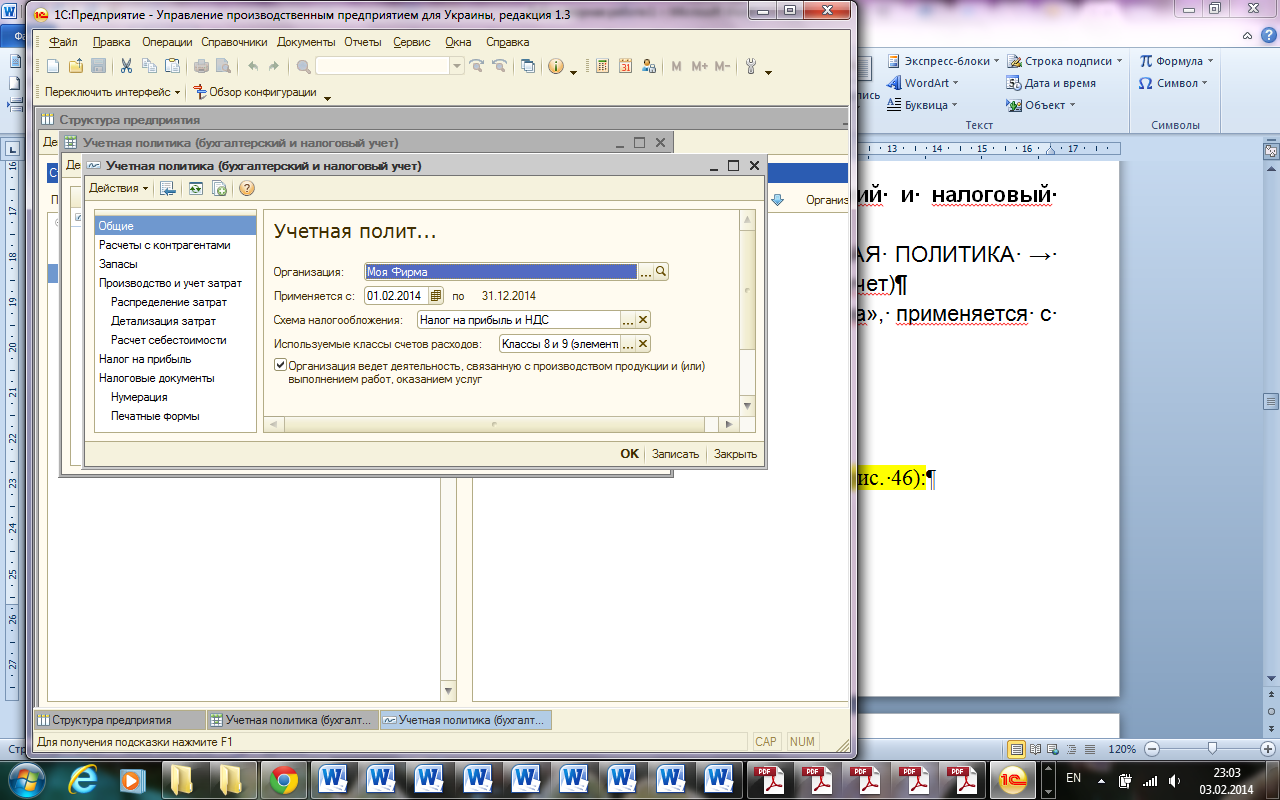The height and width of the screenshot is (800, 1280).
Task: Click the Применяется с date input field
Action: [396, 295]
